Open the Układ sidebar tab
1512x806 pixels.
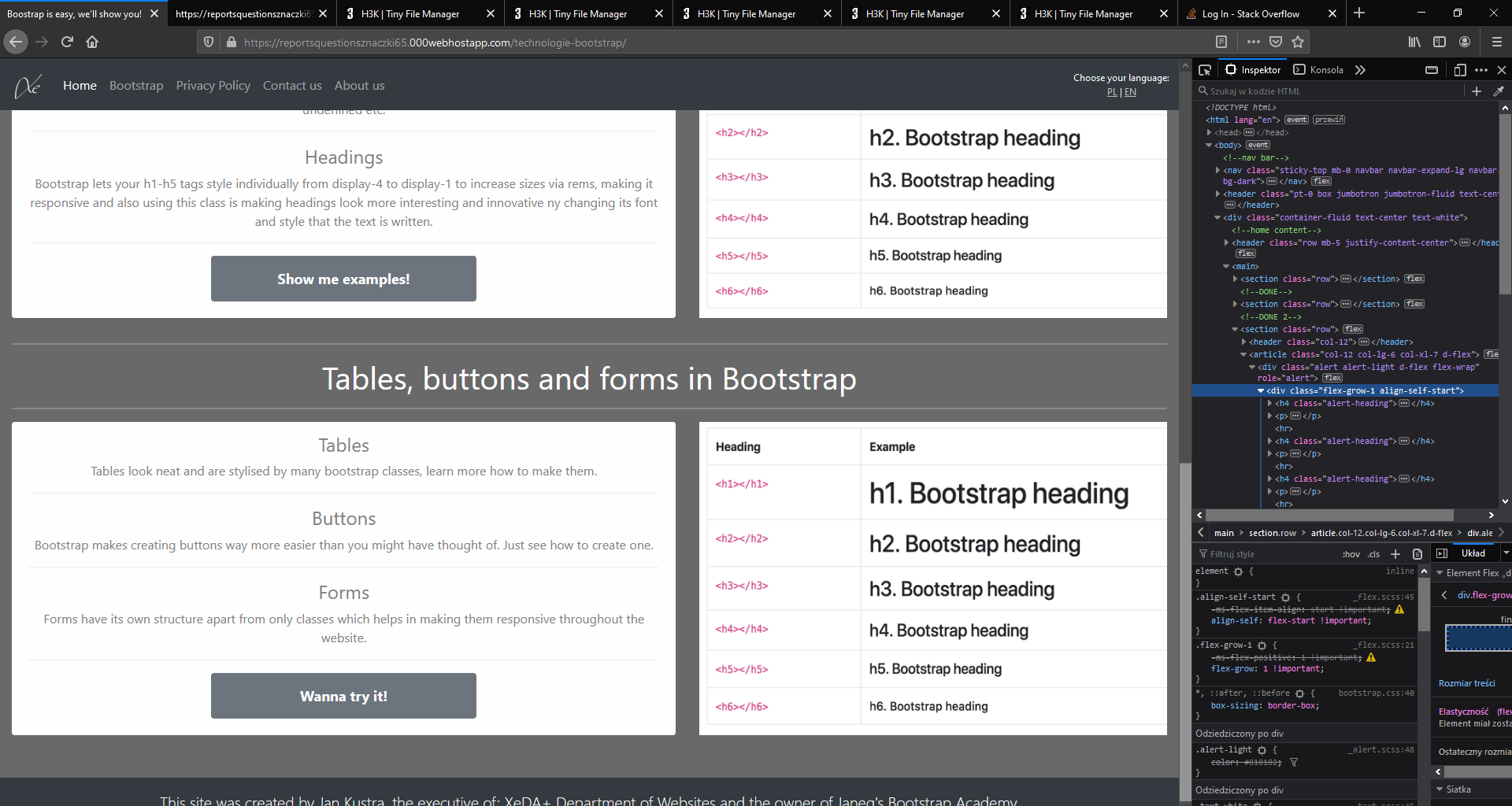[1473, 553]
